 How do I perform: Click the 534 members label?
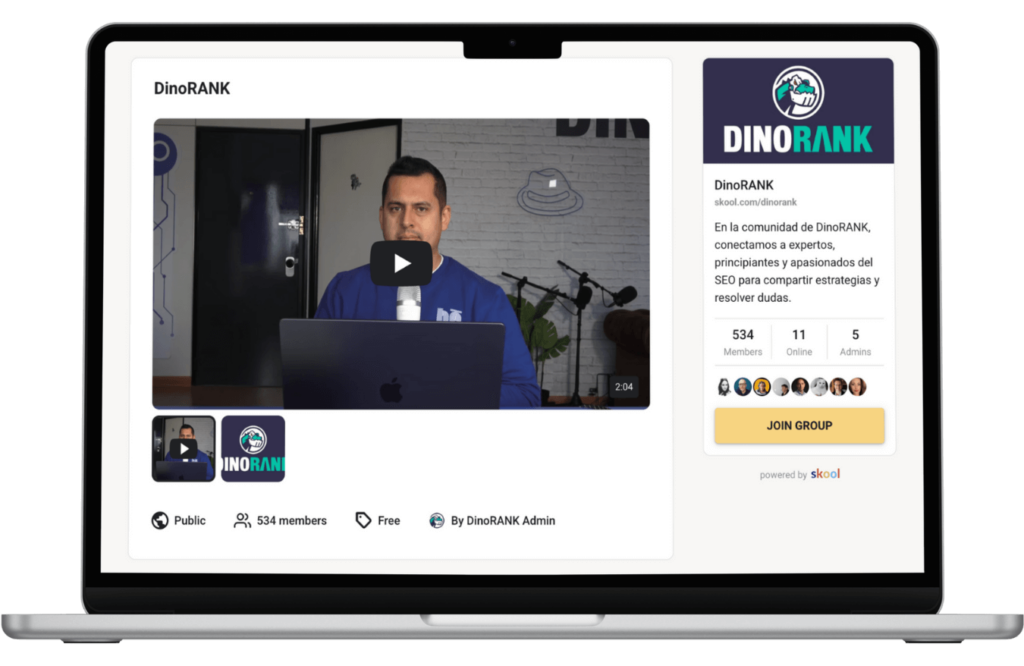pos(291,520)
